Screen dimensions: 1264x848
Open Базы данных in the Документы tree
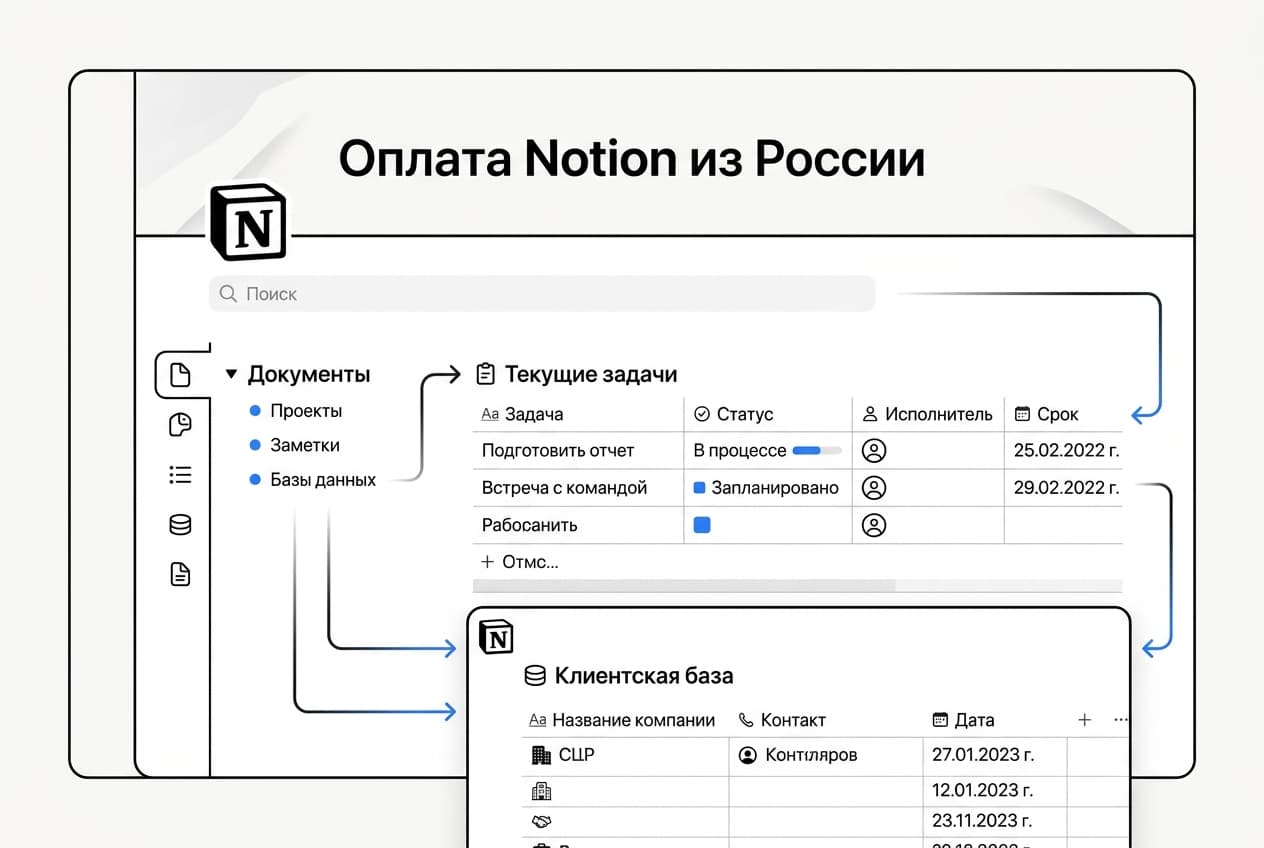coord(323,480)
